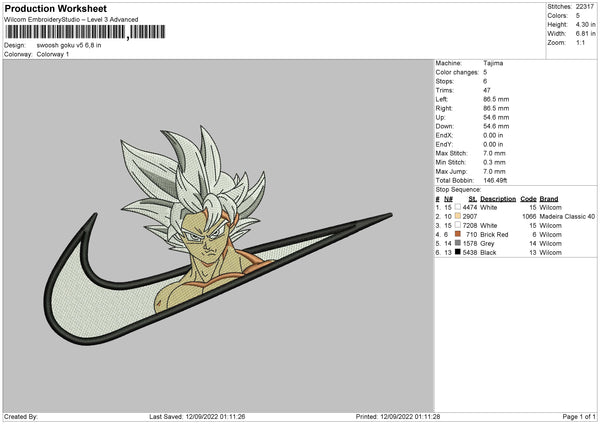Click the Width value 6.81 in
Image resolution: width=600 pixels, height=424 pixels.
585,34
